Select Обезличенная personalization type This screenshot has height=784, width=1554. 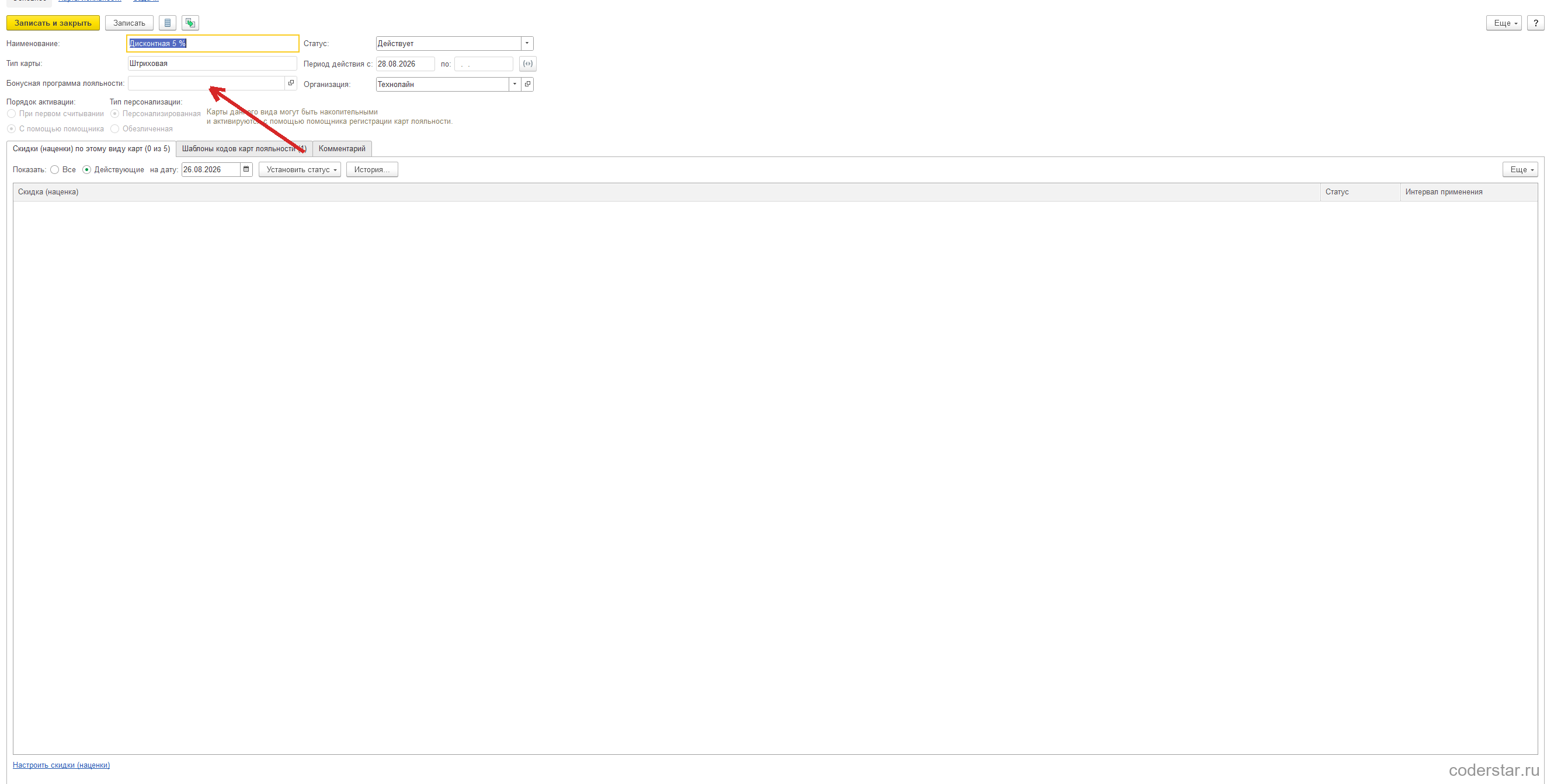114,129
